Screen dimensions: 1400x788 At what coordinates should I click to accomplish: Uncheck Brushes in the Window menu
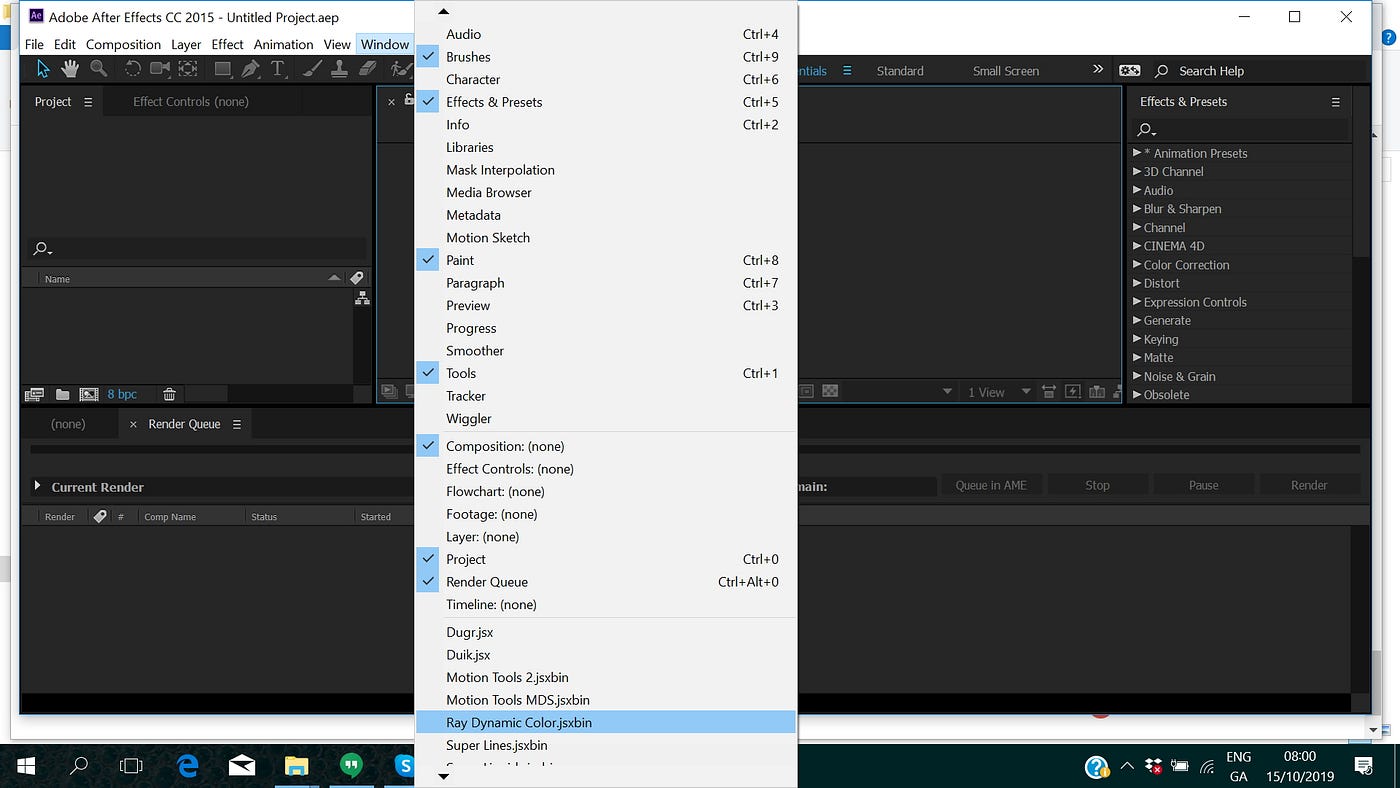tap(605, 57)
